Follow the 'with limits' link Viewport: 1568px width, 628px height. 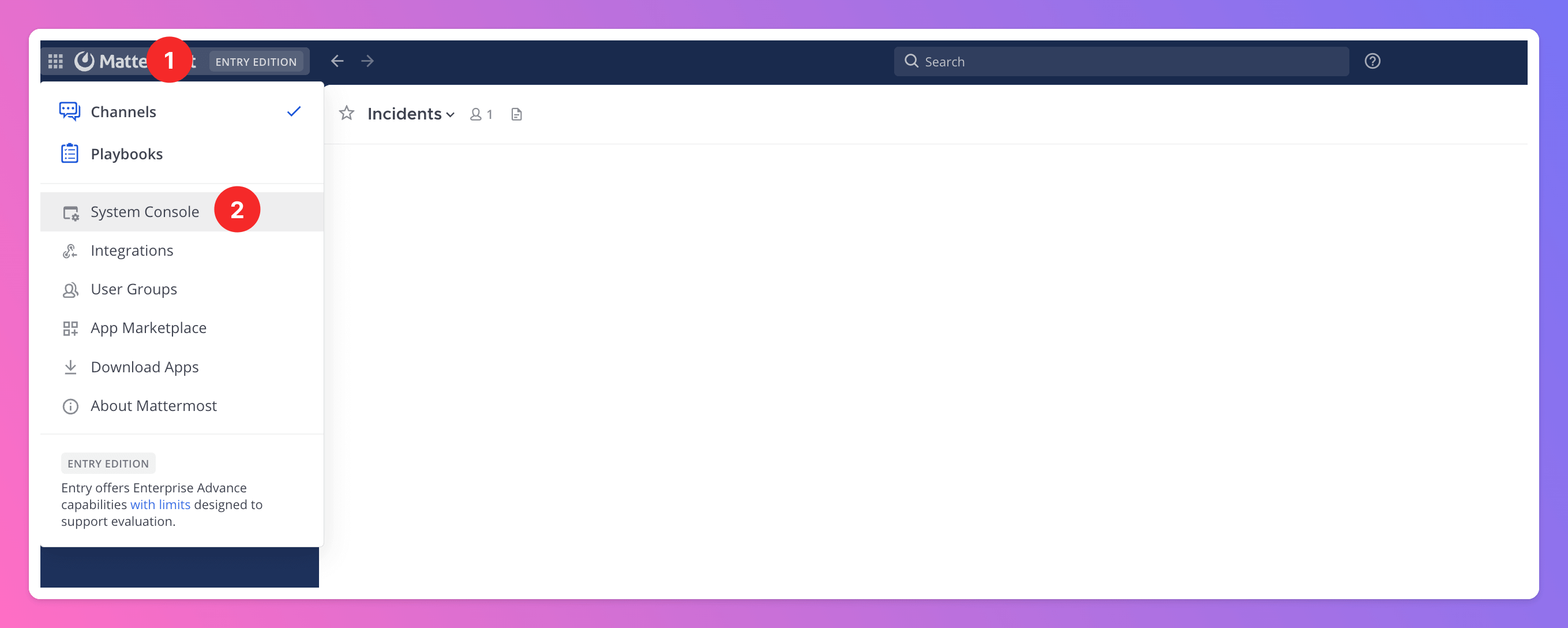[160, 505]
